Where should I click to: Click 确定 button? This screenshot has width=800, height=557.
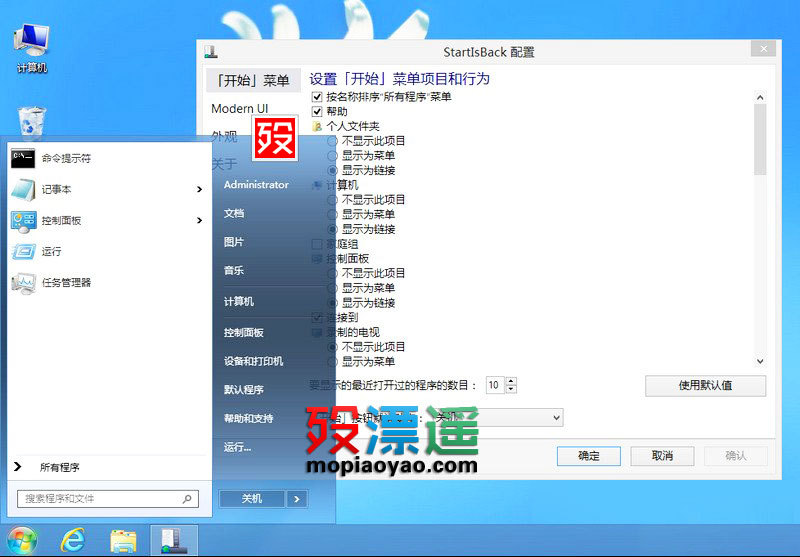click(x=588, y=455)
